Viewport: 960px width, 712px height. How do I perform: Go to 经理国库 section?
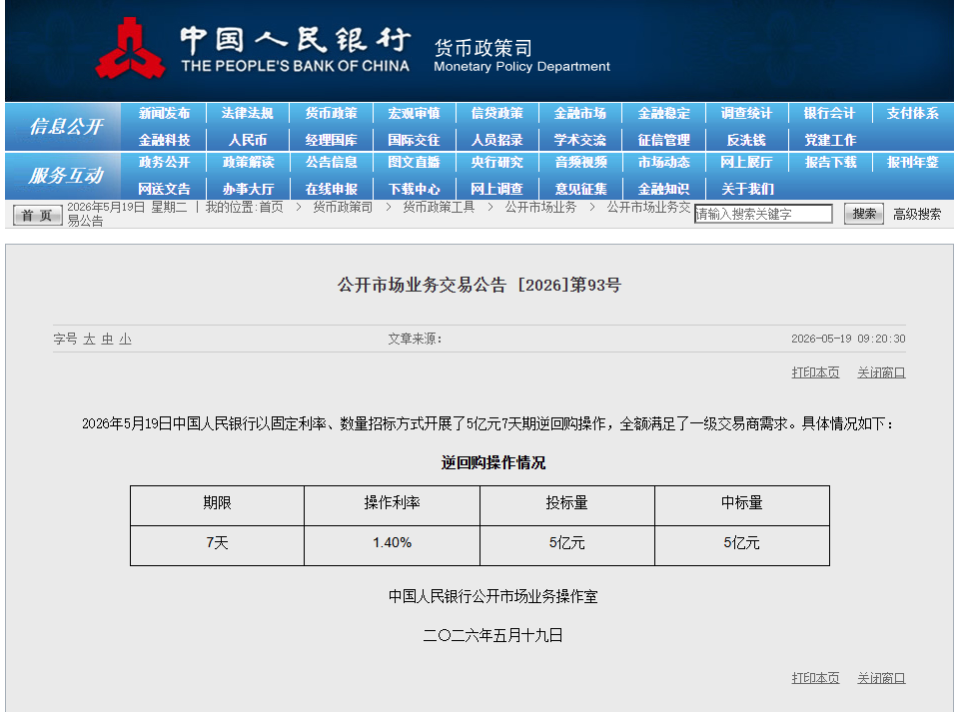pos(331,140)
